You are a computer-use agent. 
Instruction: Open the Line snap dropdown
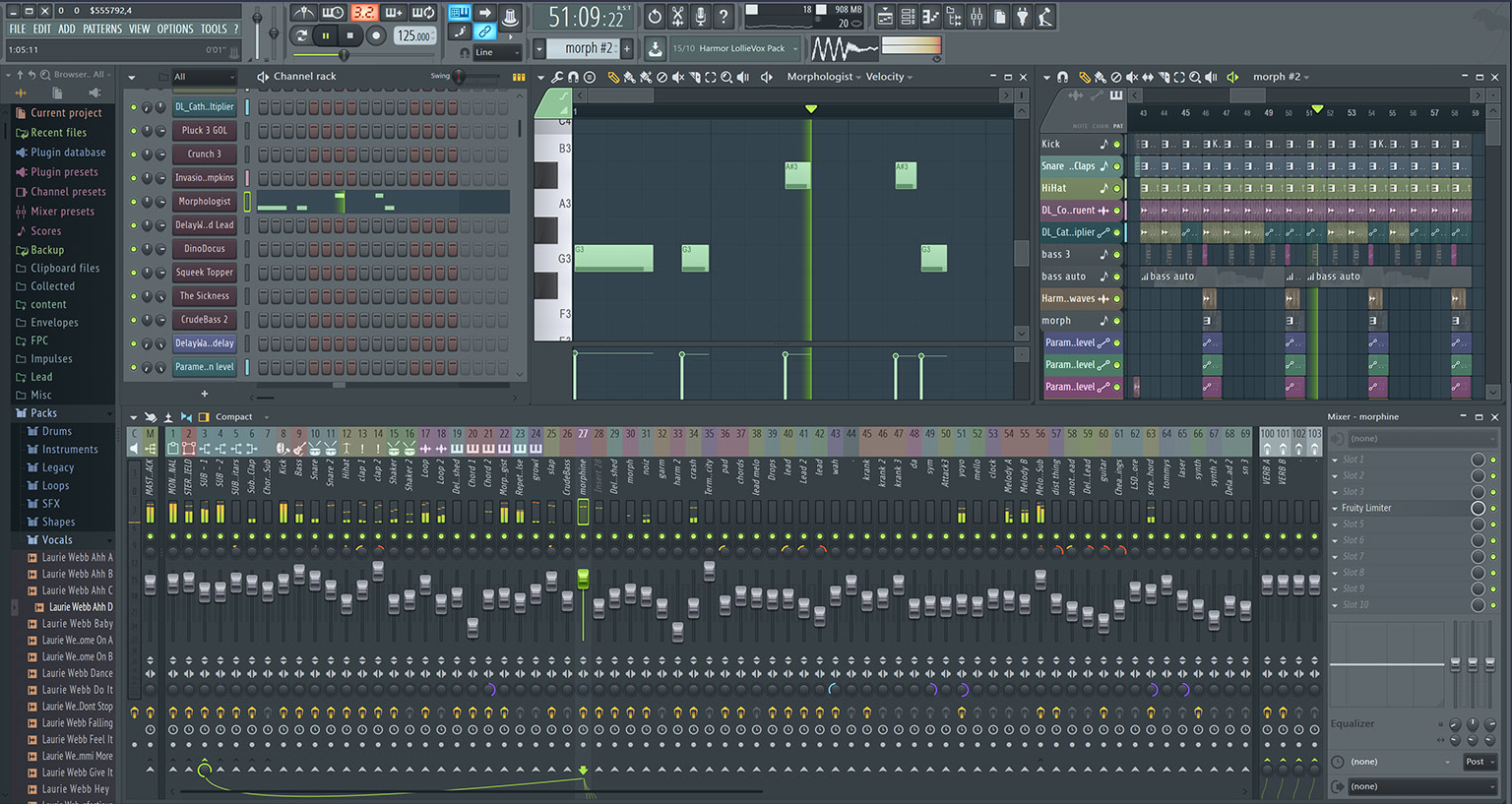pos(497,52)
